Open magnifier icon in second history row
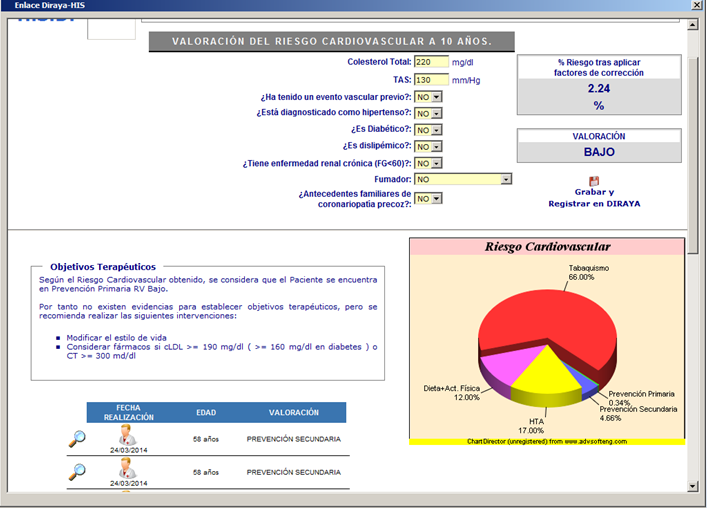The width and height of the screenshot is (707, 508). [x=77, y=472]
